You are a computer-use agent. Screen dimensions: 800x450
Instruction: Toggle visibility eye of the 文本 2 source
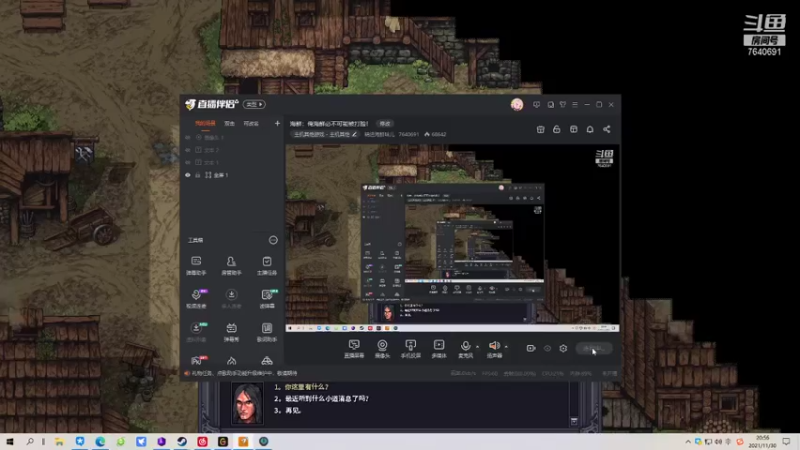point(188,150)
